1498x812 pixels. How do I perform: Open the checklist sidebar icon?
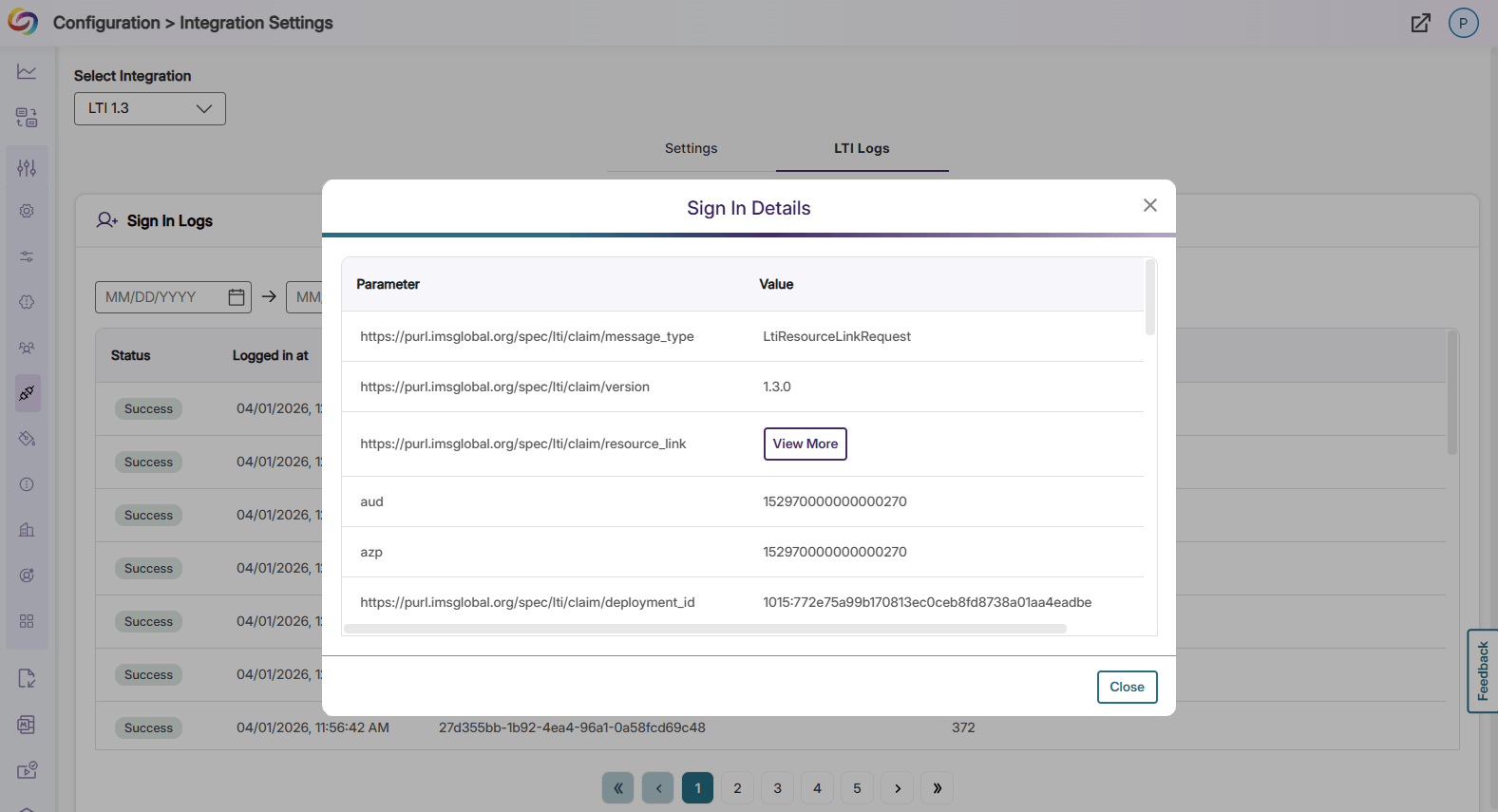pyautogui.click(x=27, y=118)
